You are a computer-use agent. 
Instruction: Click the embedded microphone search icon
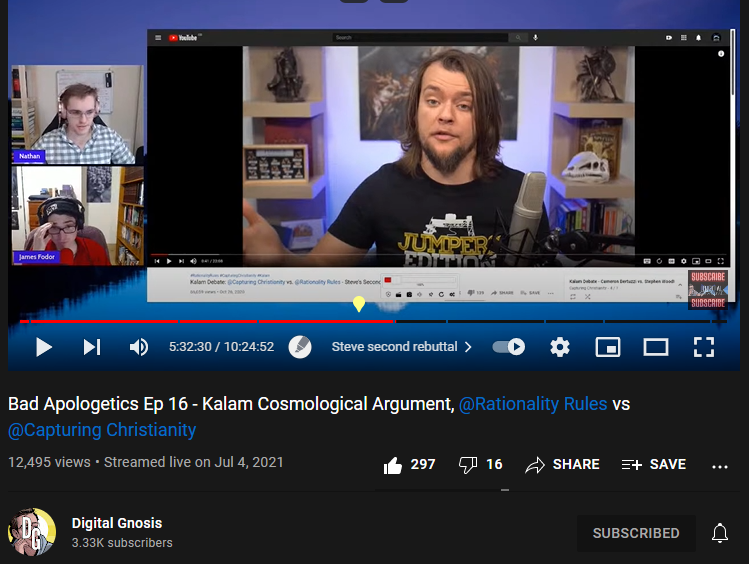[x=535, y=37]
